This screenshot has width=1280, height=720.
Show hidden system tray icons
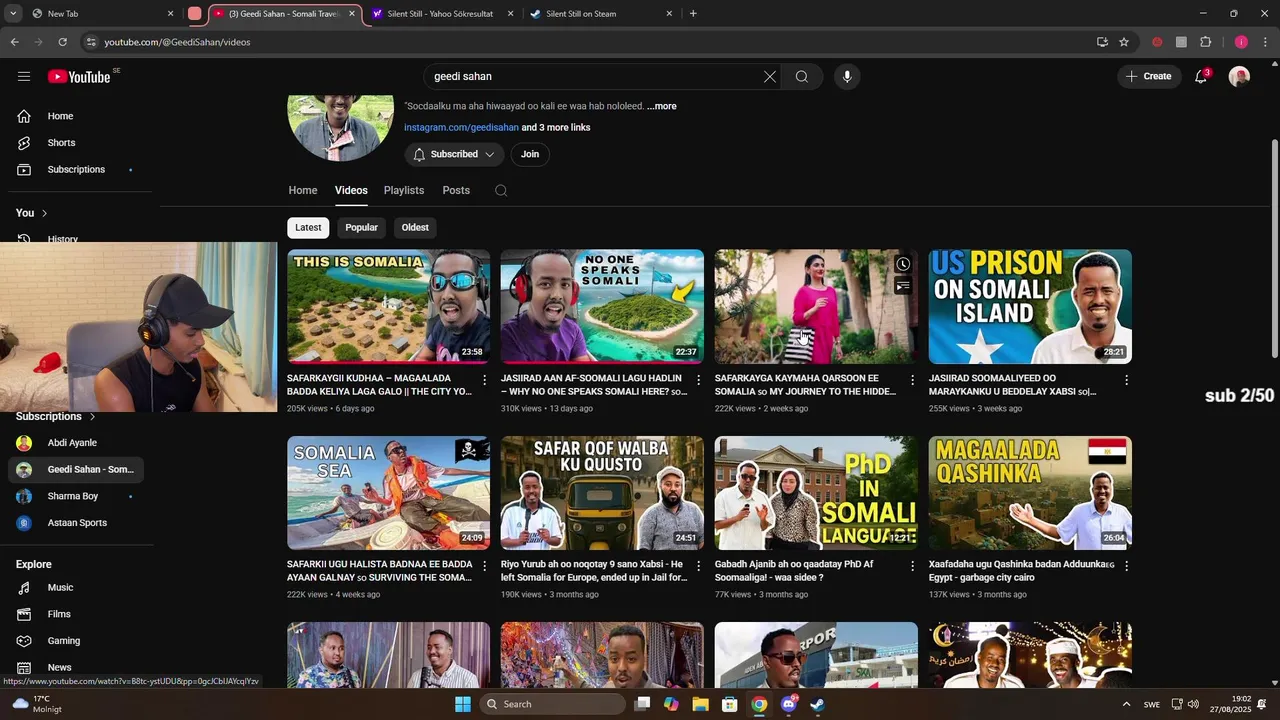coord(1126,704)
